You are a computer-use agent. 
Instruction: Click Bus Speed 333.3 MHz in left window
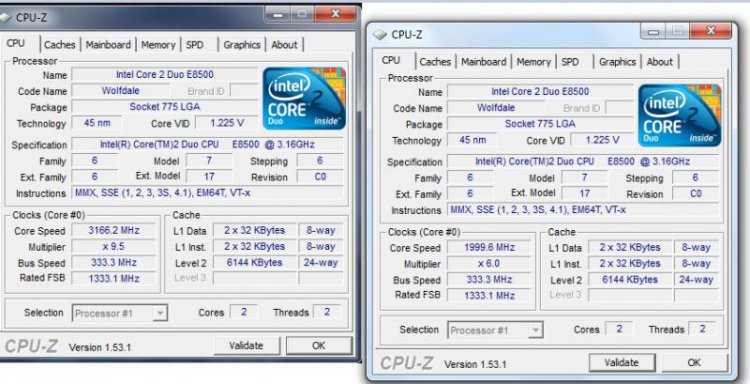click(x=113, y=263)
